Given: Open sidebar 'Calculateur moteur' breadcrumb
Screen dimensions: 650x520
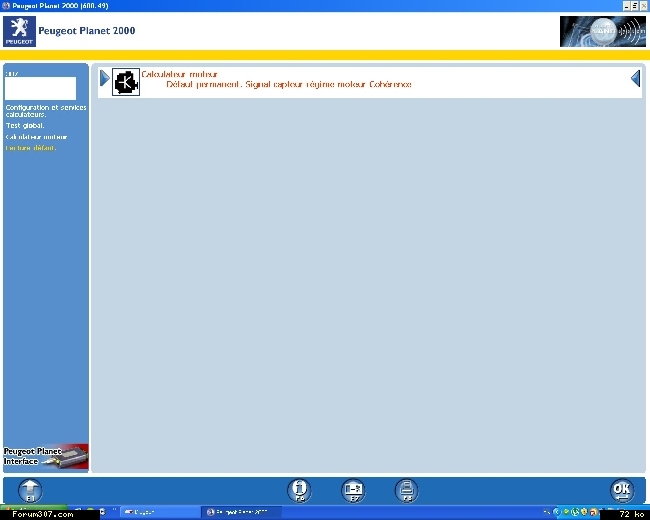Looking at the screenshot, I should click(36, 137).
